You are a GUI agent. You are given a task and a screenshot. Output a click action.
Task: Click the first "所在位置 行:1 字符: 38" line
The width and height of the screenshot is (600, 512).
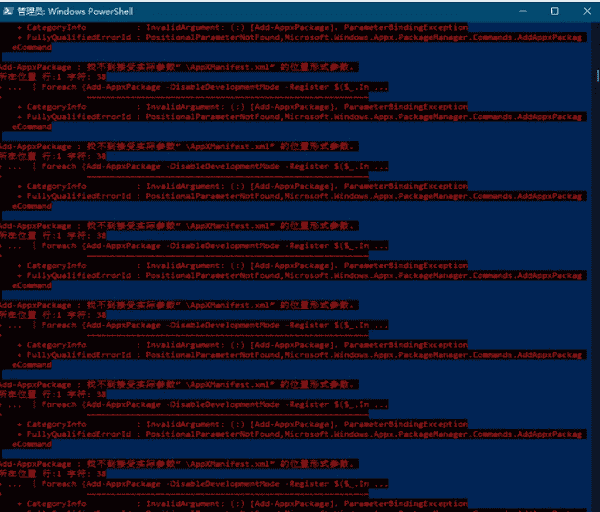[50, 76]
